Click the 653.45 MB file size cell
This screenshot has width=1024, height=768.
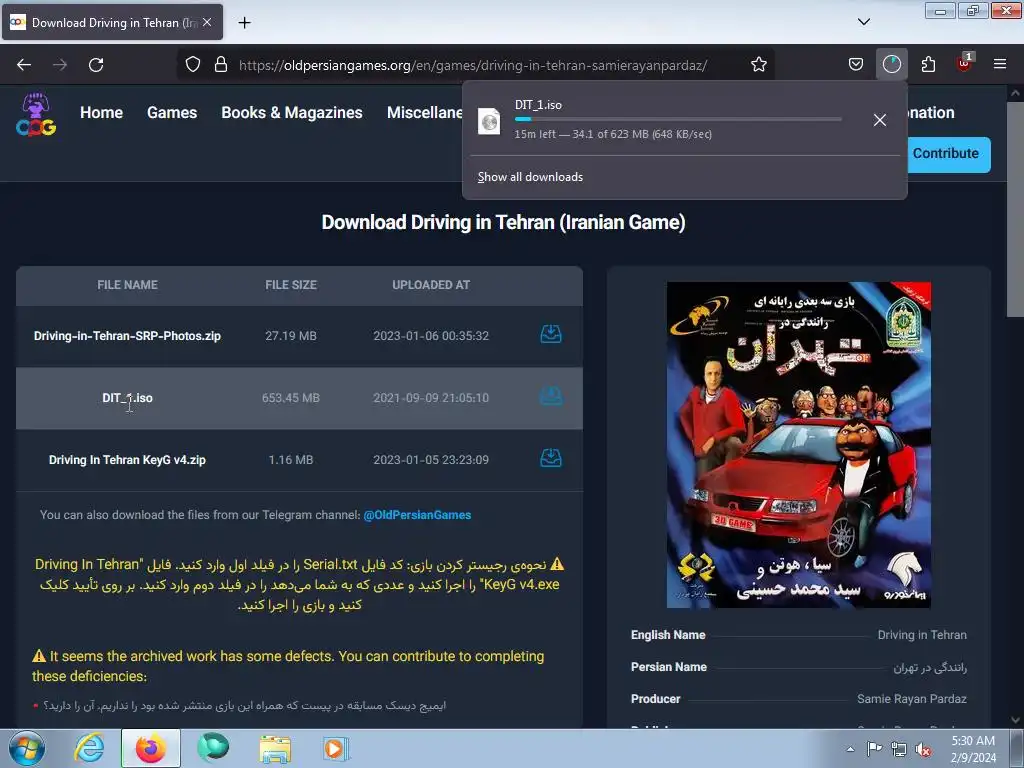pyautogui.click(x=291, y=398)
